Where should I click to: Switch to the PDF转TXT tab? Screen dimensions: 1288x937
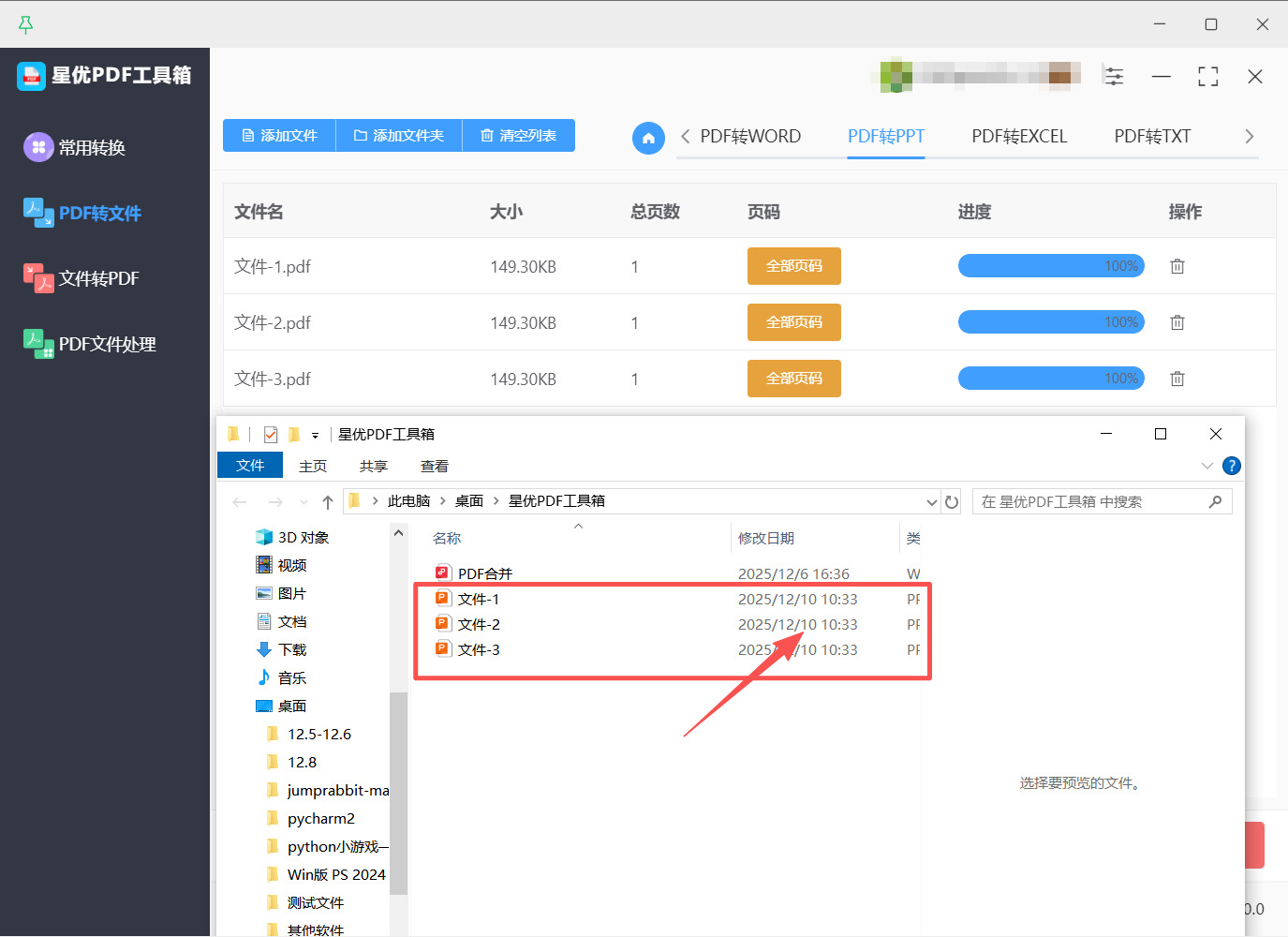(1152, 137)
